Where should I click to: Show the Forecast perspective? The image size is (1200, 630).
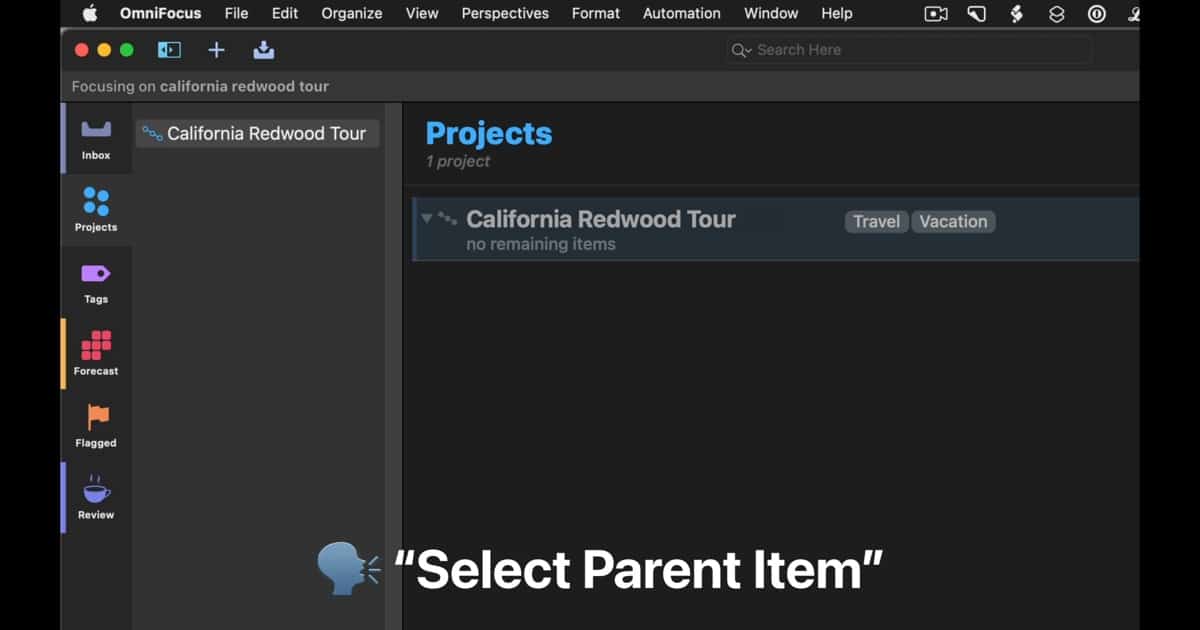[96, 353]
